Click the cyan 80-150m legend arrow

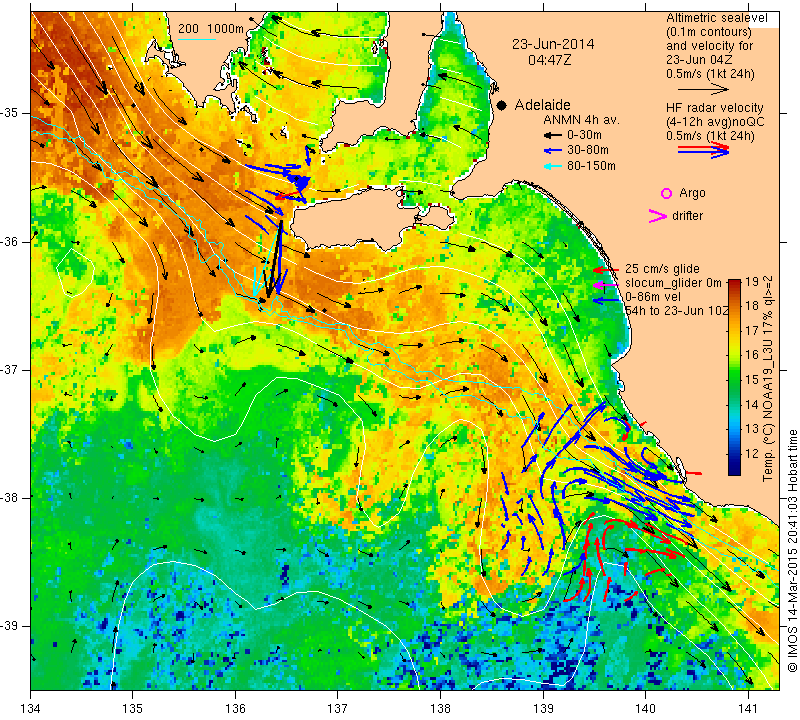[x=552, y=166]
